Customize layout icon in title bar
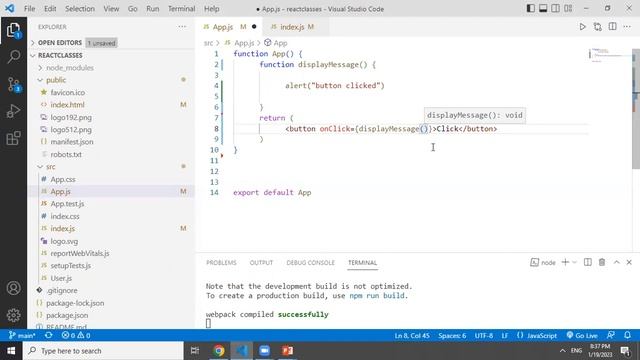640x360 pixels. click(568, 8)
